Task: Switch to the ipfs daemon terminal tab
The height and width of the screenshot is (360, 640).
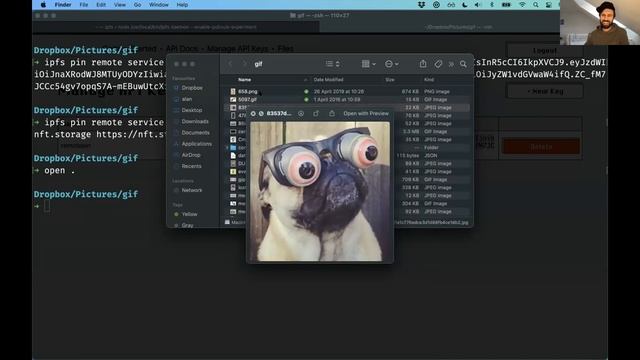Action: pyautogui.click(x=176, y=27)
